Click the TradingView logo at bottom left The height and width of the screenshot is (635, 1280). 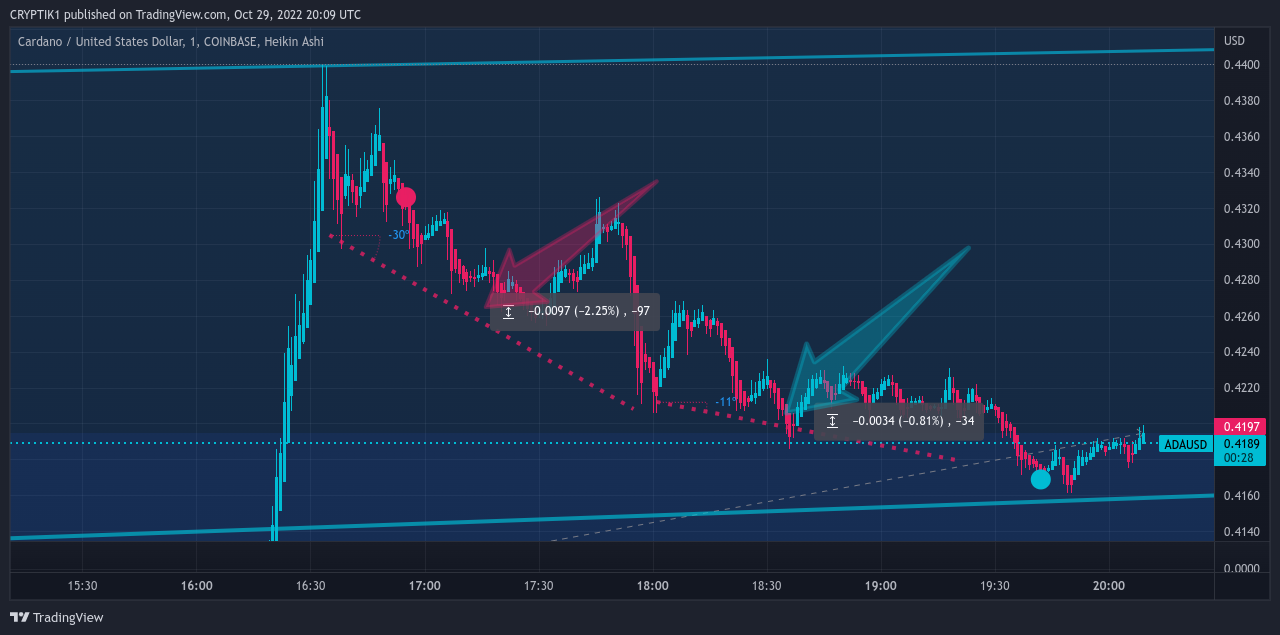57,618
